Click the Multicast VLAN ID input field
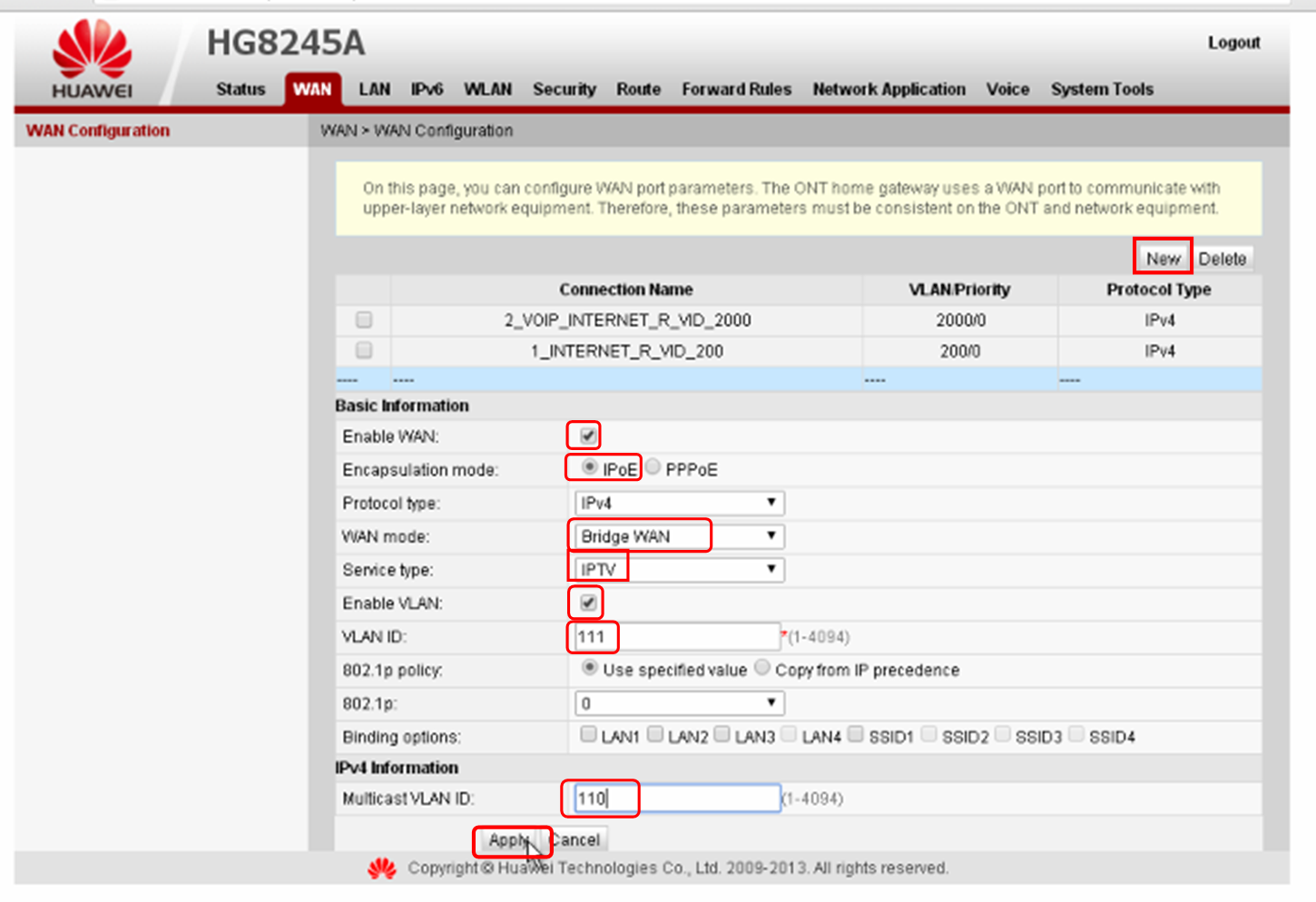 677,799
